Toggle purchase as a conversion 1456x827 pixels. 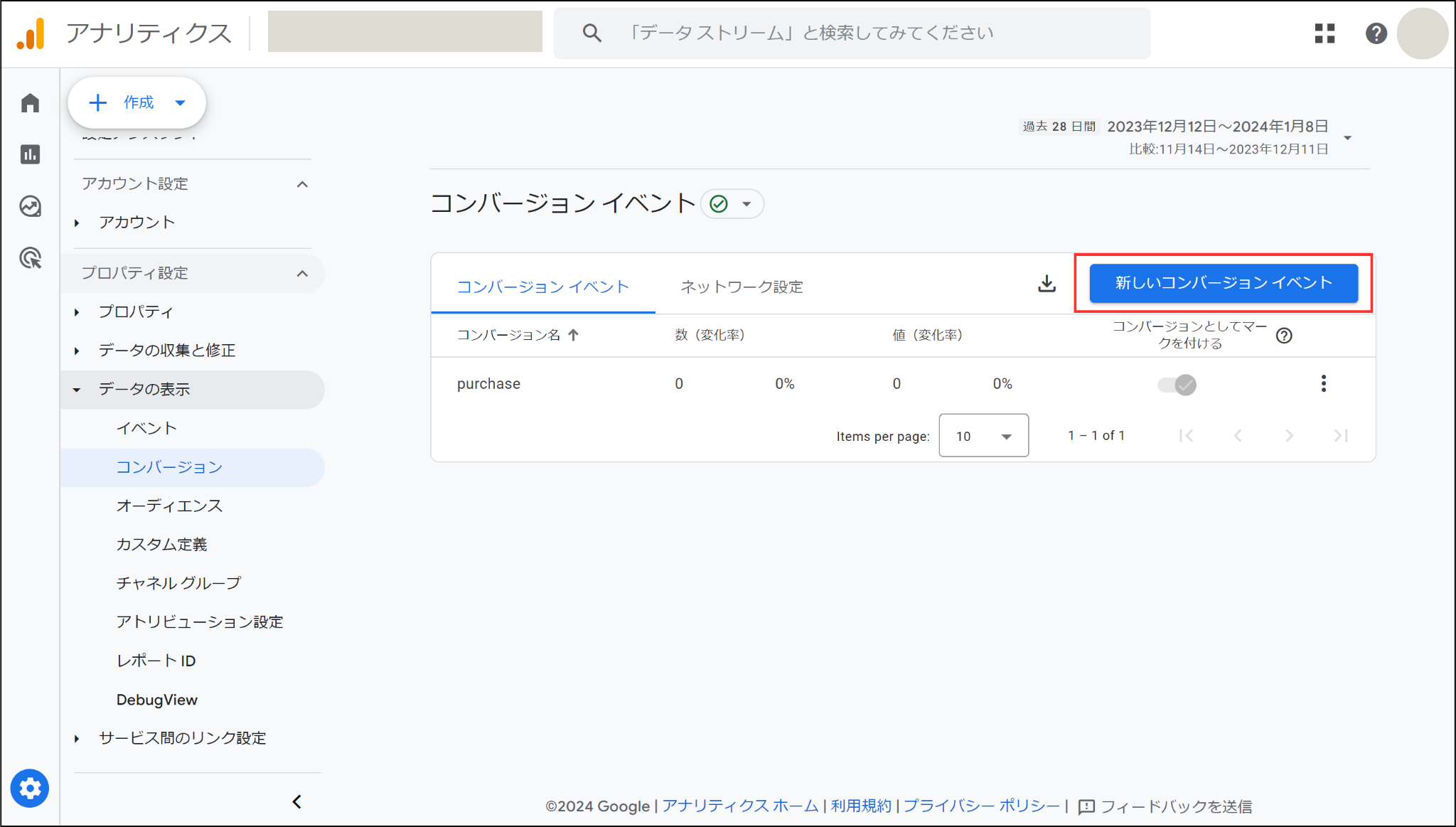point(1177,385)
